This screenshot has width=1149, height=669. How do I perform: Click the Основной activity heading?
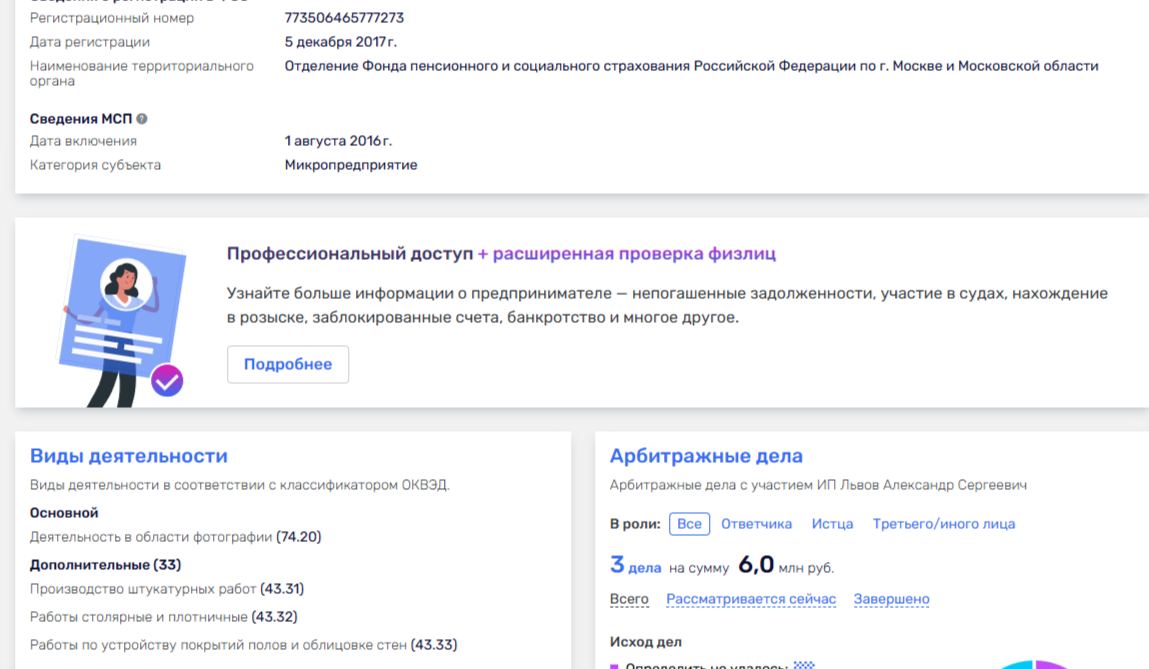pos(64,513)
